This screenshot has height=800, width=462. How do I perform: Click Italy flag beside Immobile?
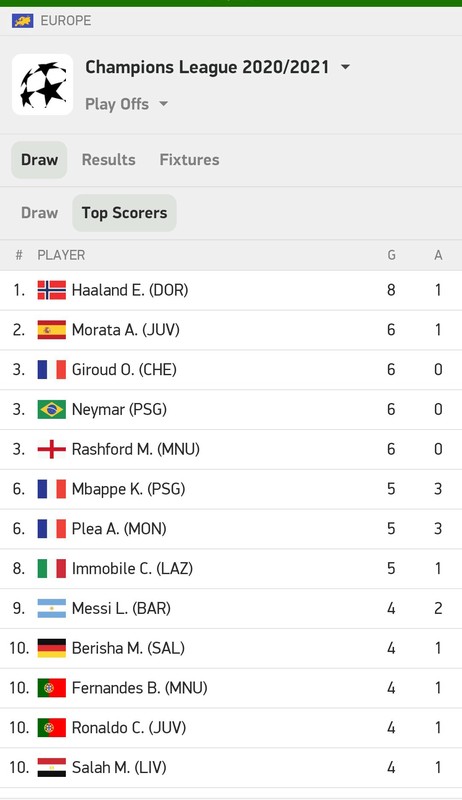[52, 568]
